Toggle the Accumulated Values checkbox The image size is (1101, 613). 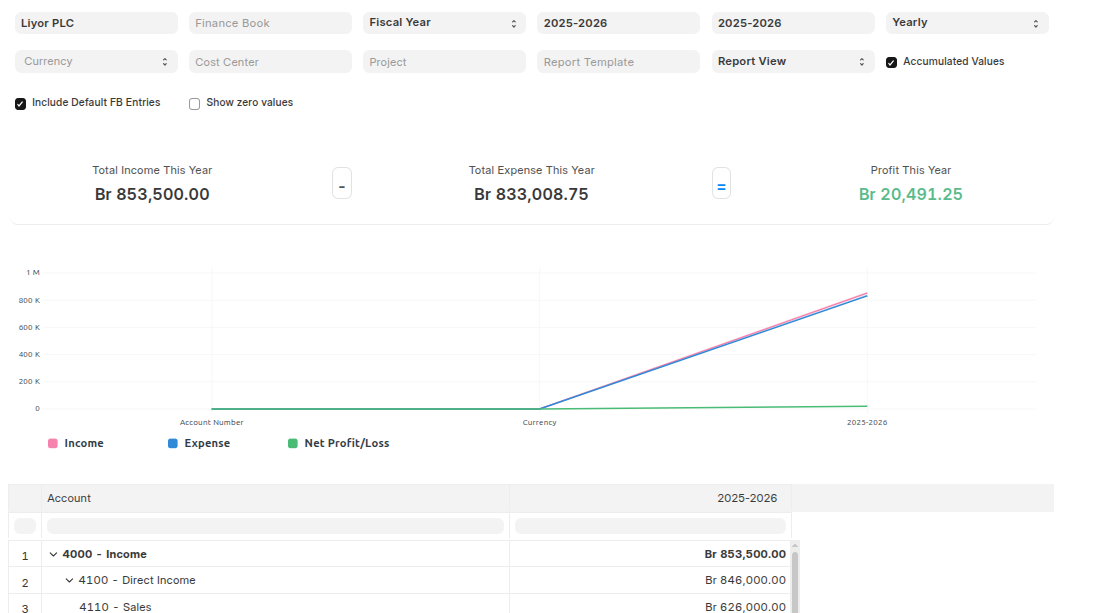pos(891,62)
